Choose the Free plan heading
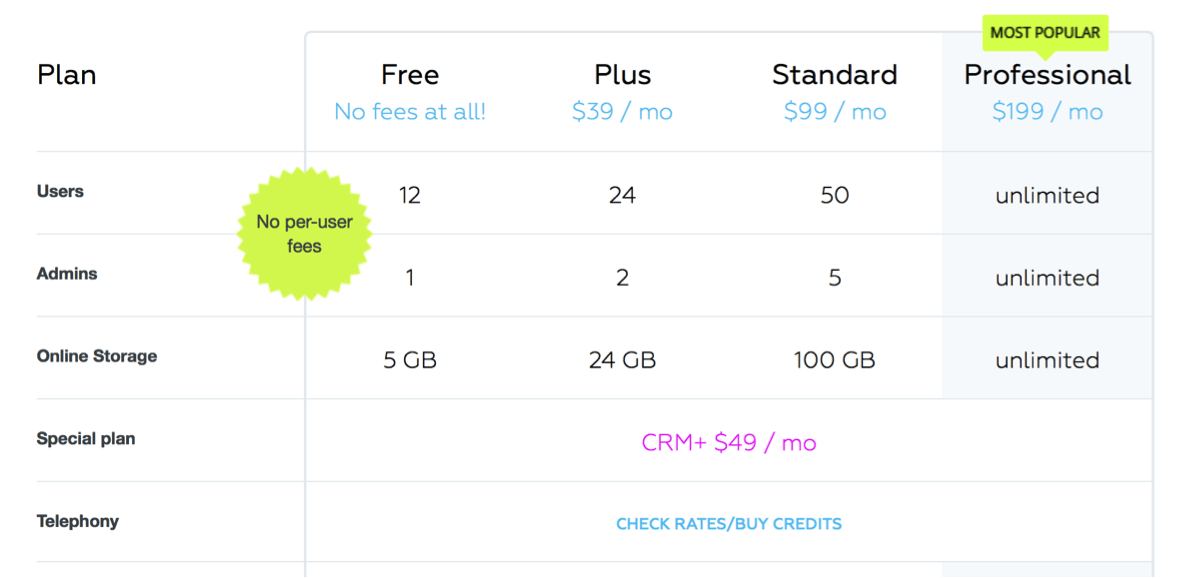Screen dimensions: 1178x578 coord(410,75)
